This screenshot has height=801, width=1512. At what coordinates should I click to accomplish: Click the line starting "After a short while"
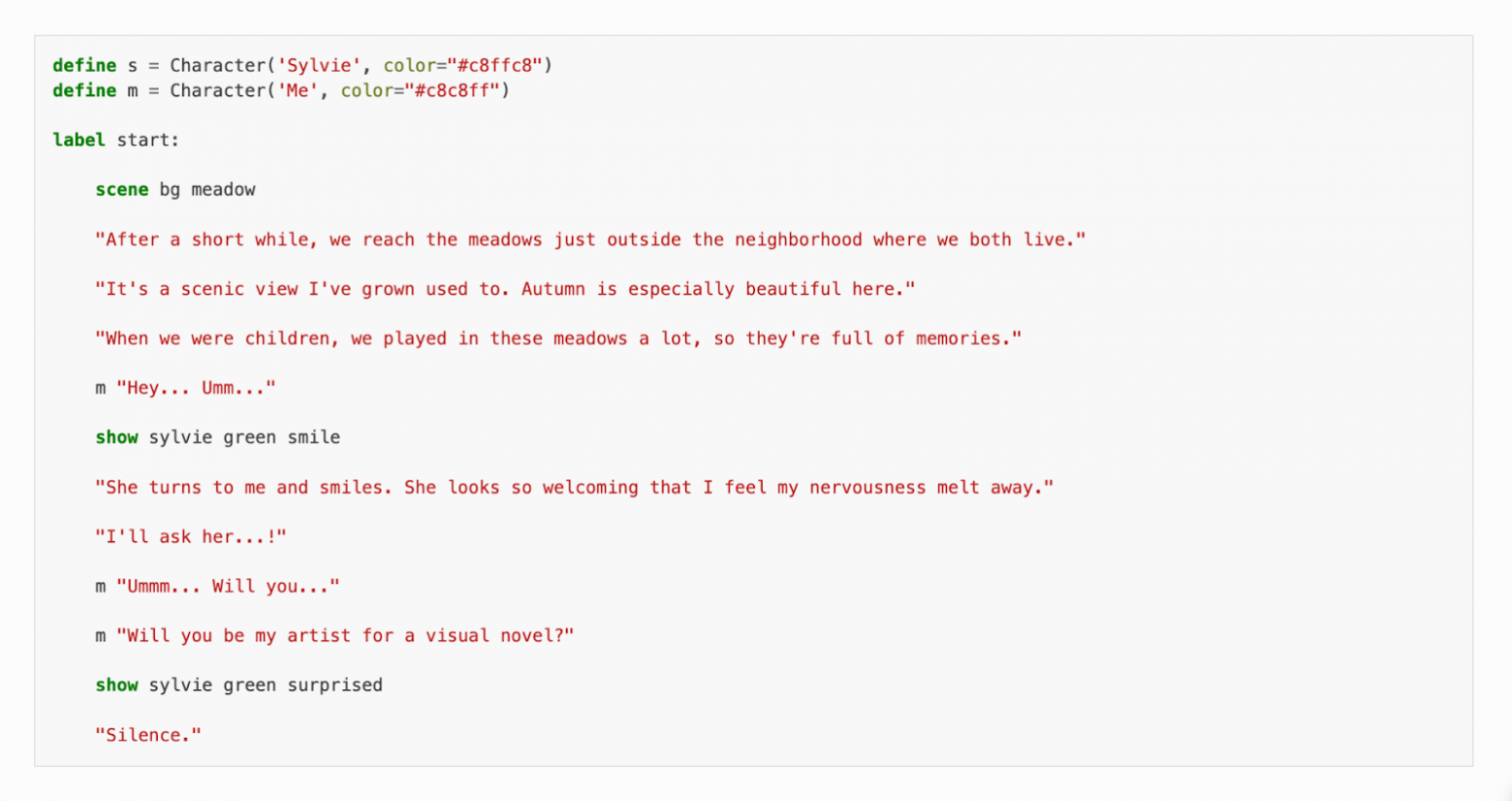(590, 240)
